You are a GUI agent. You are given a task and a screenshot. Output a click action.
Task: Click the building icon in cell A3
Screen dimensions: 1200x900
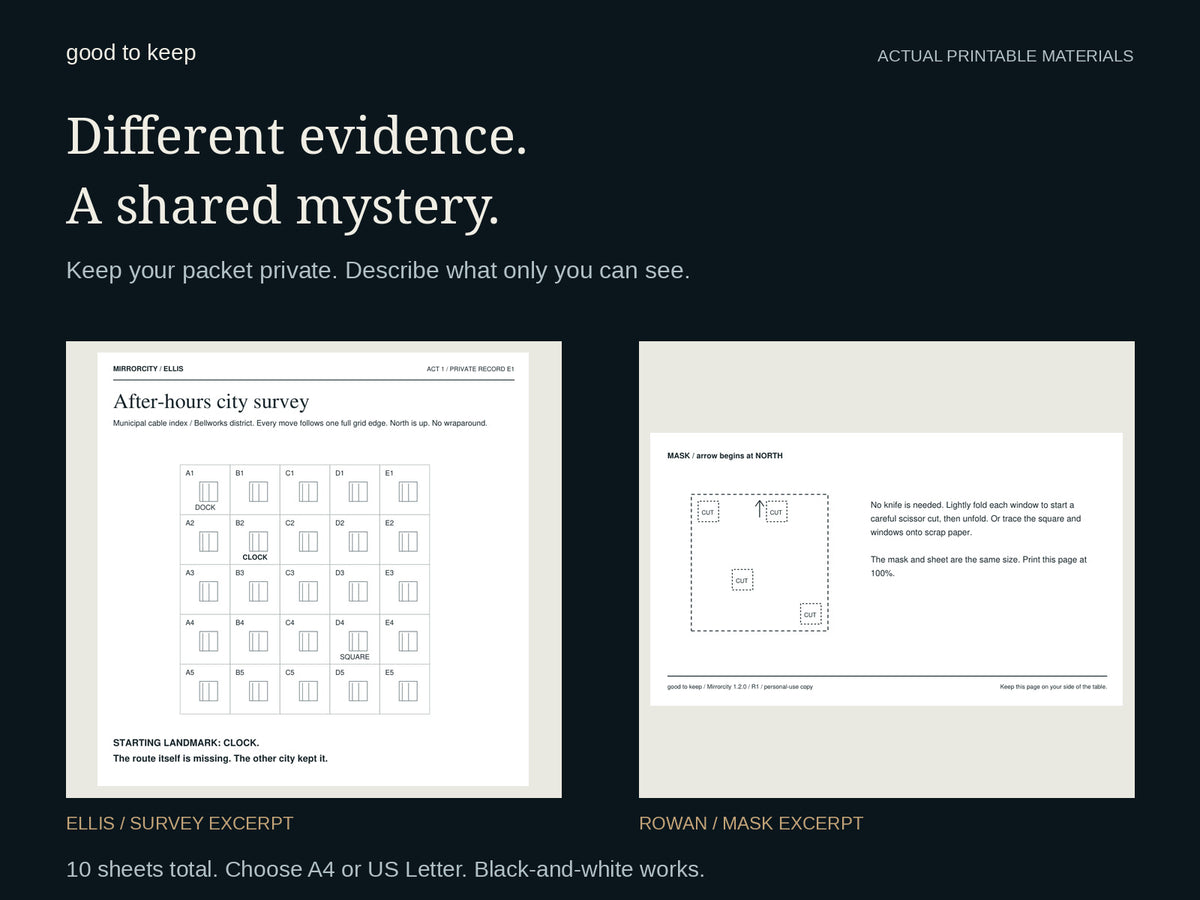tap(208, 591)
